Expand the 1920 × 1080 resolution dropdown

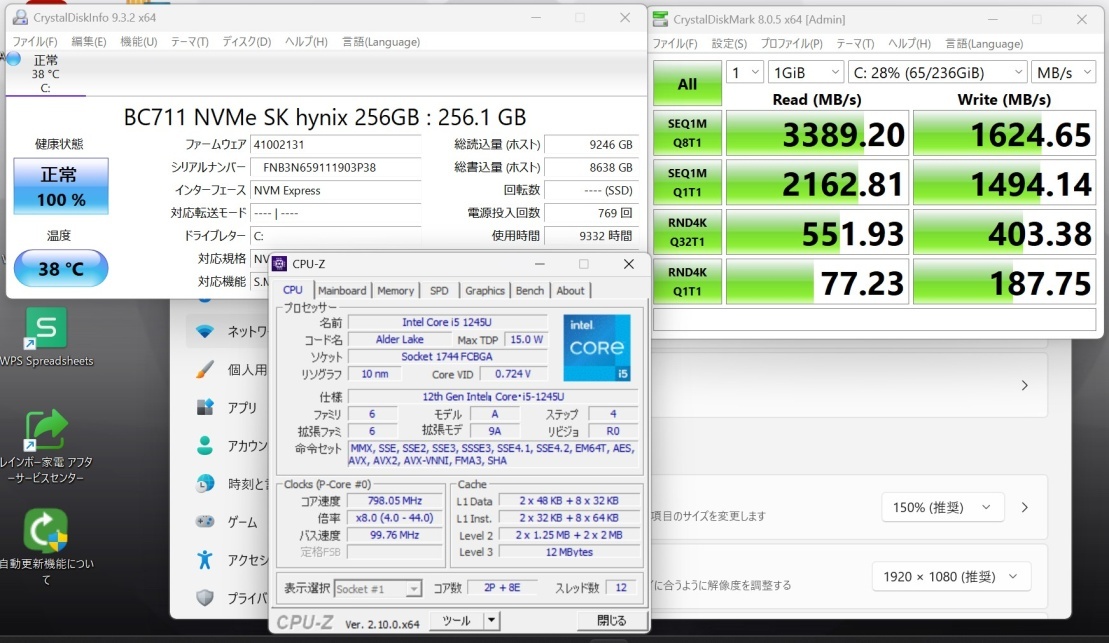(x=950, y=577)
